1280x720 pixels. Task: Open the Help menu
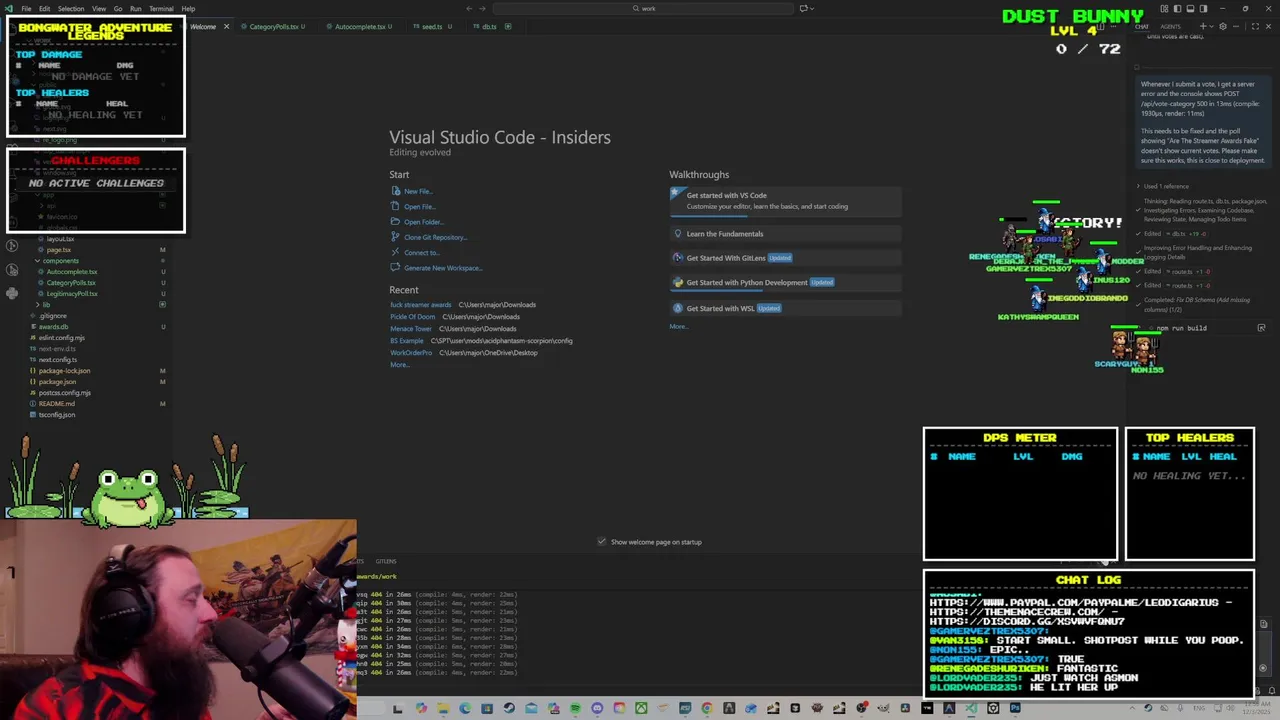point(188,9)
